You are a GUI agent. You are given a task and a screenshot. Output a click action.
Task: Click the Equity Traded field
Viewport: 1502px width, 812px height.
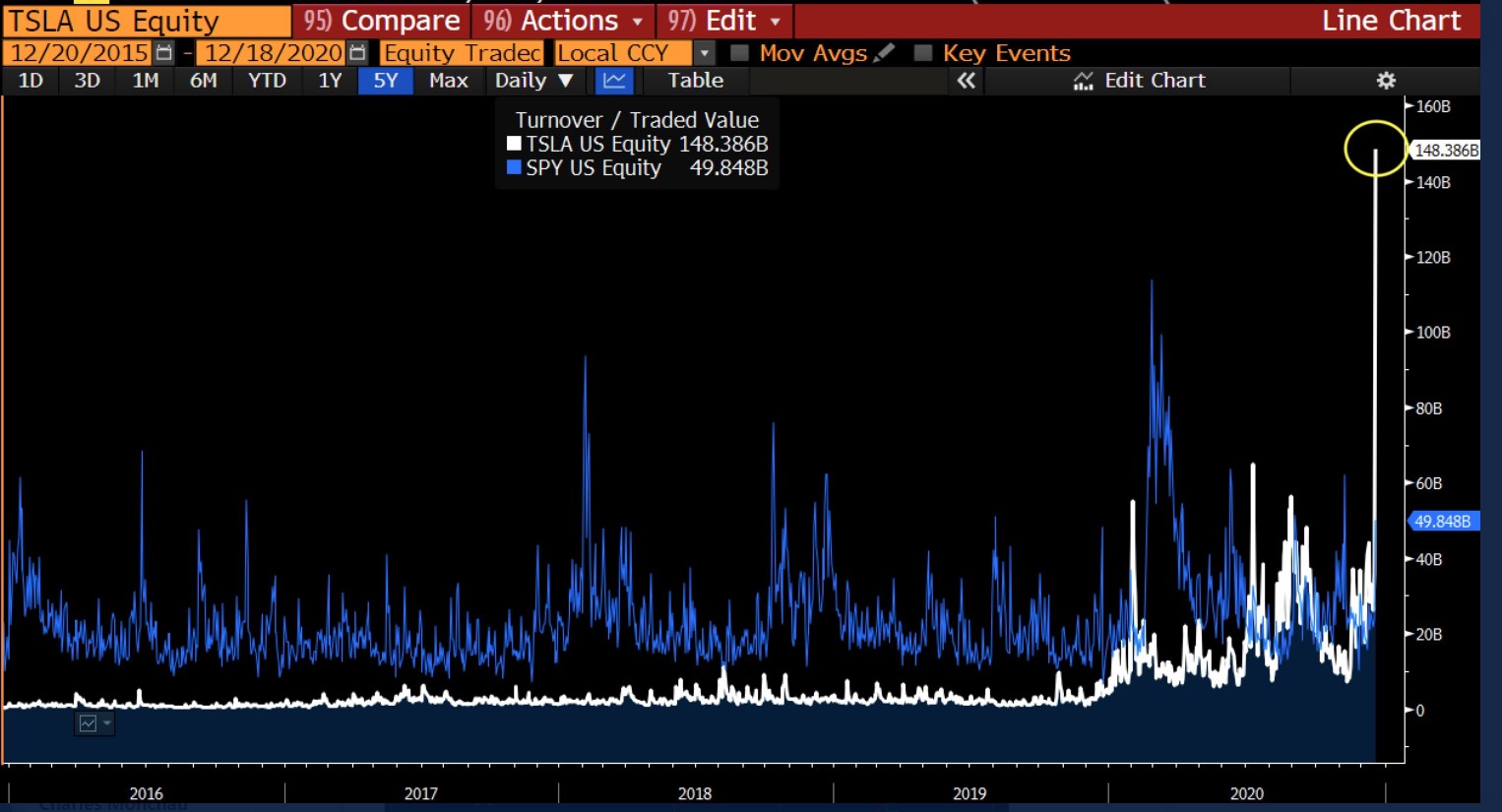point(462,53)
